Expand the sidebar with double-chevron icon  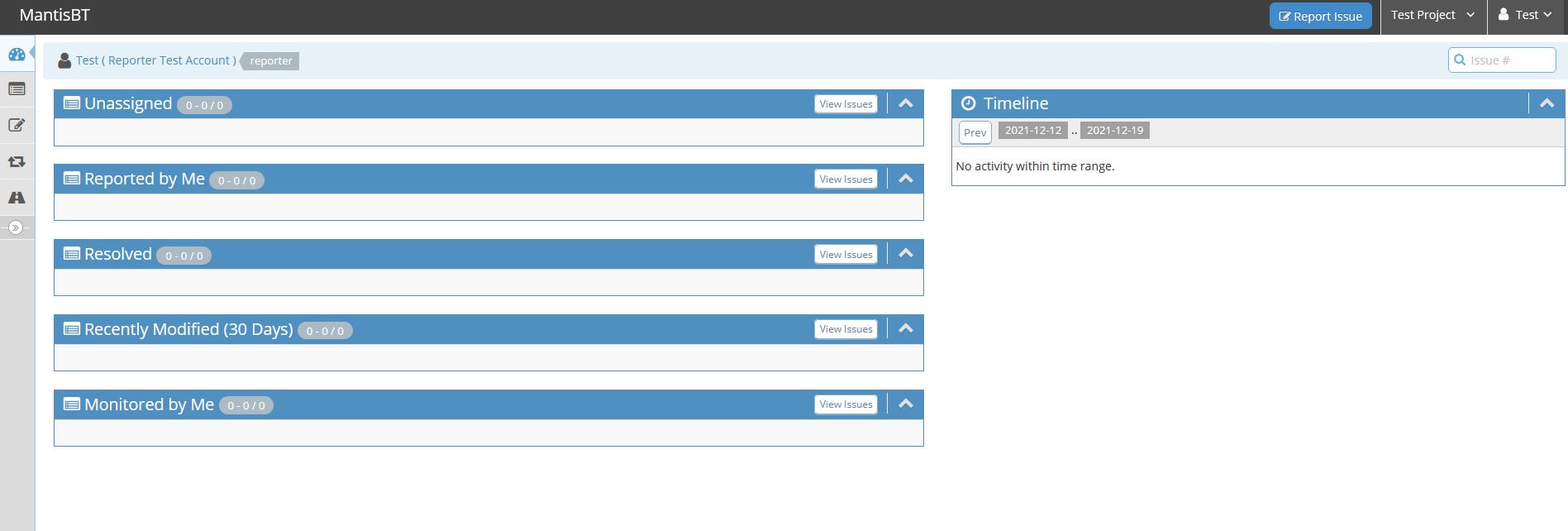16,227
